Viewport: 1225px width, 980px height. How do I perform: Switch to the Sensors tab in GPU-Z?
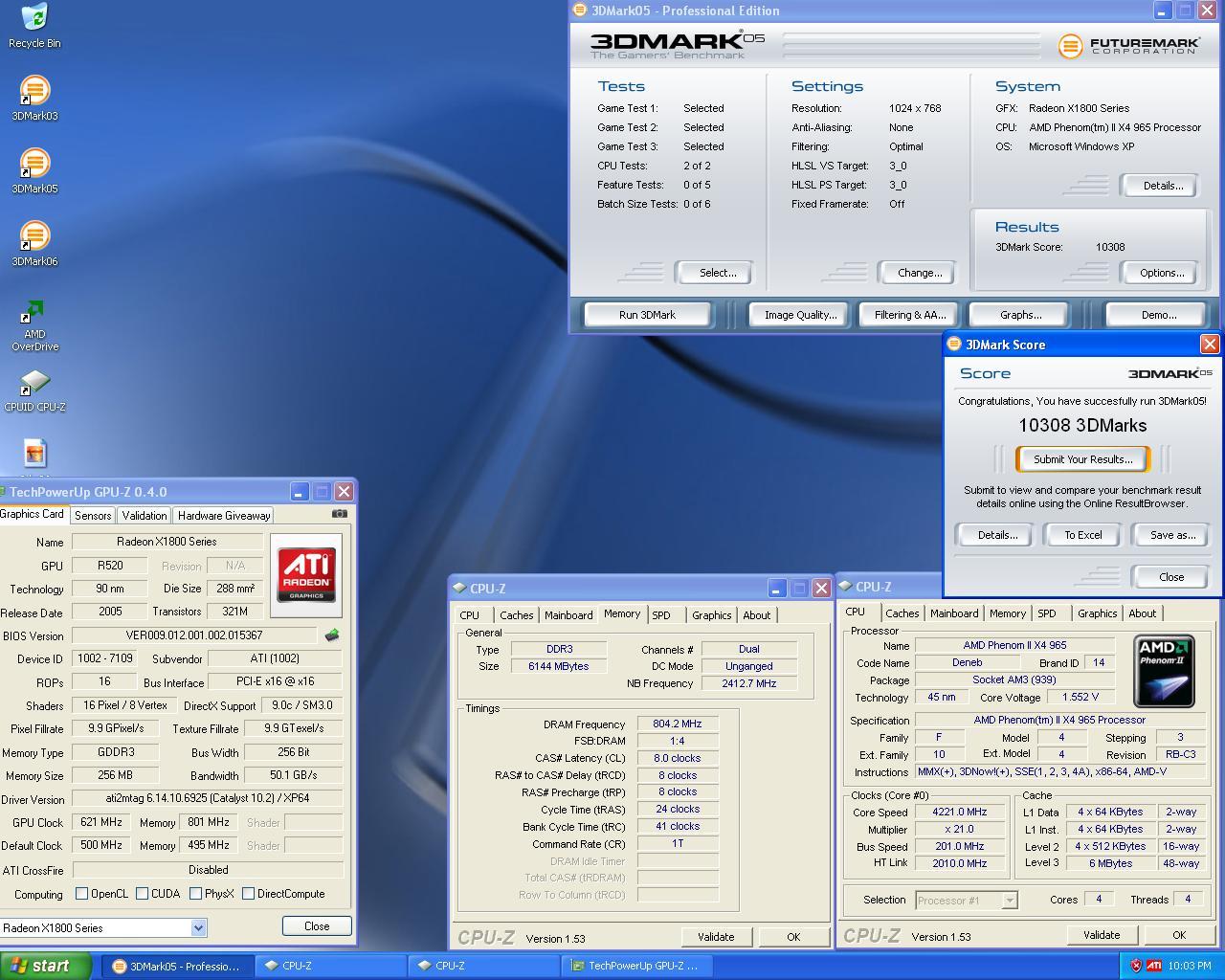(x=93, y=516)
